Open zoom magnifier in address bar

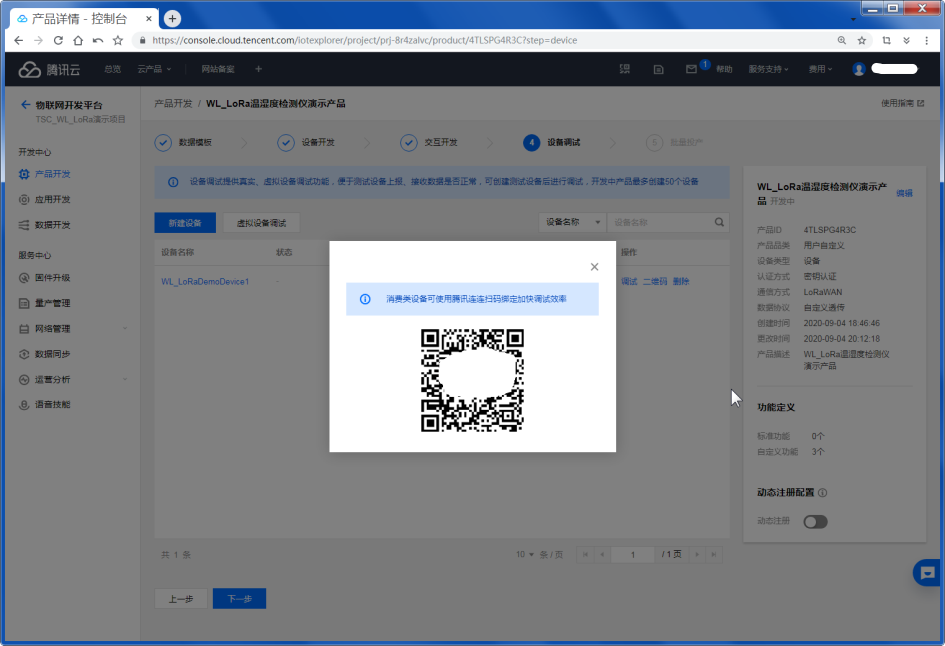(x=842, y=40)
